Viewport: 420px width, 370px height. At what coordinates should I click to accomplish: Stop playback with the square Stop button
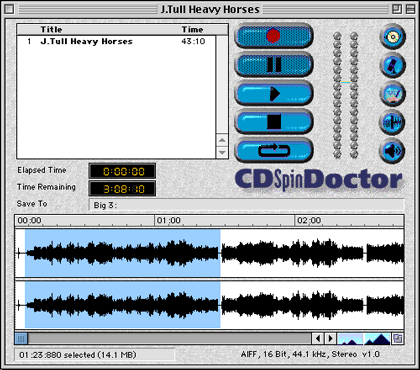(x=273, y=122)
